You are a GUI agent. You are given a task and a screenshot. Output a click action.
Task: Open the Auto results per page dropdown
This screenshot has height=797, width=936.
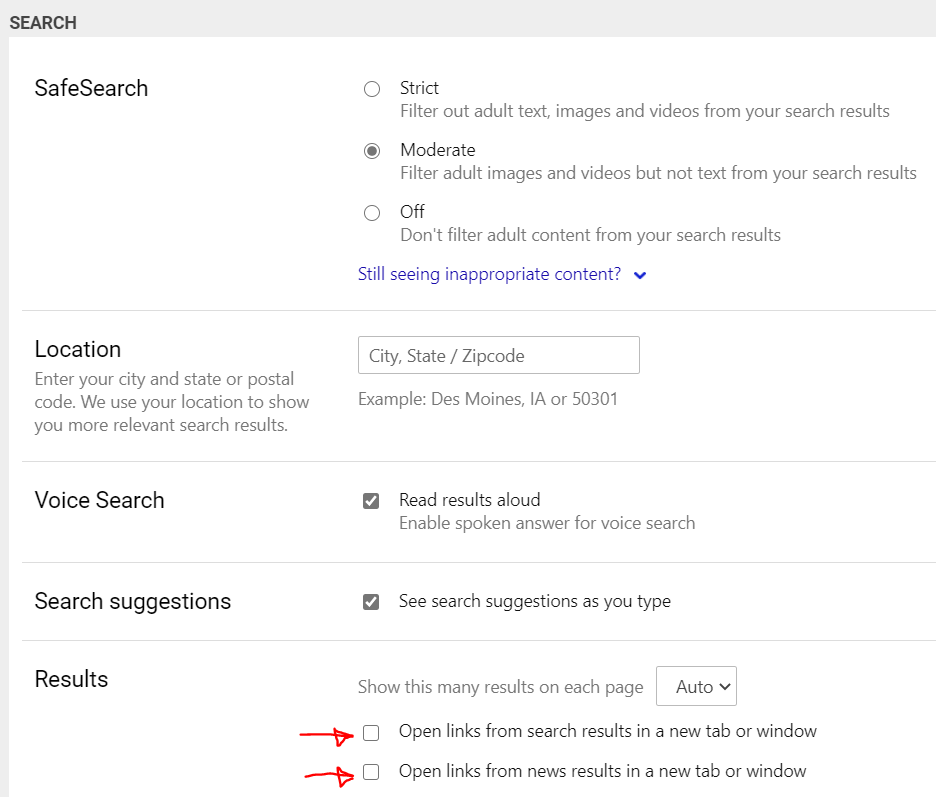pos(696,686)
